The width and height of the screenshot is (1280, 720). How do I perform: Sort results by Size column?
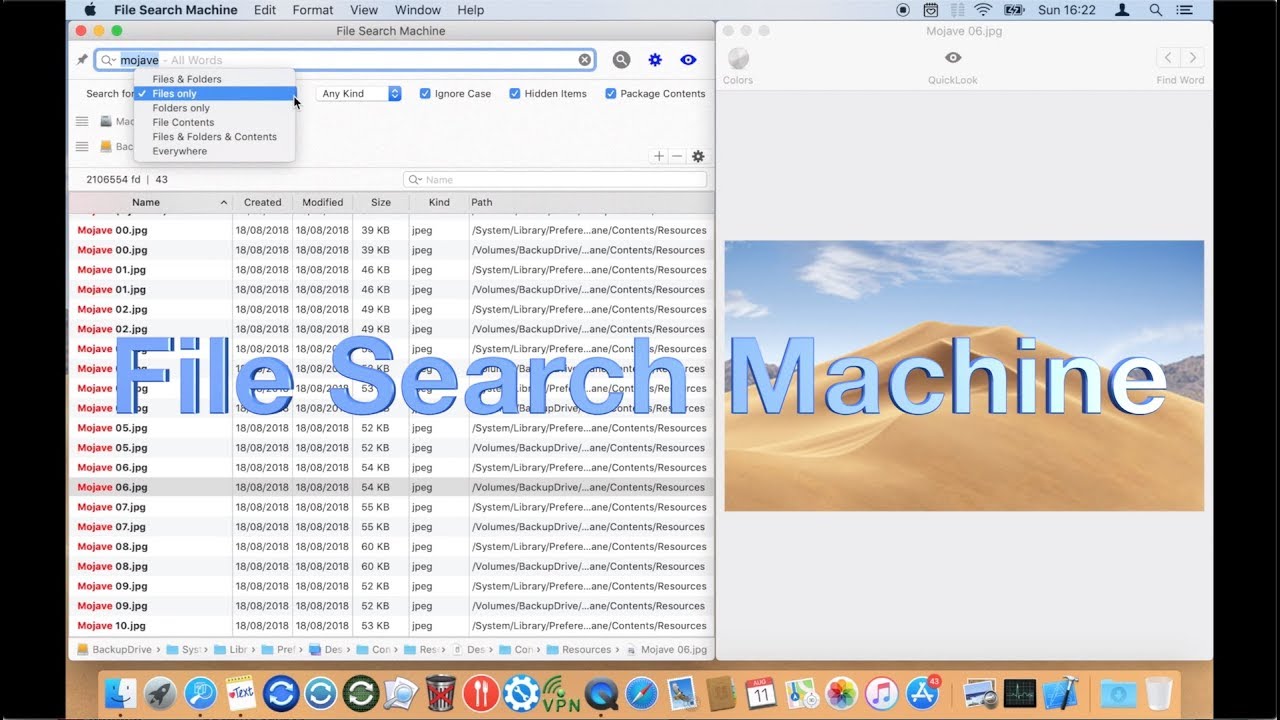[381, 202]
